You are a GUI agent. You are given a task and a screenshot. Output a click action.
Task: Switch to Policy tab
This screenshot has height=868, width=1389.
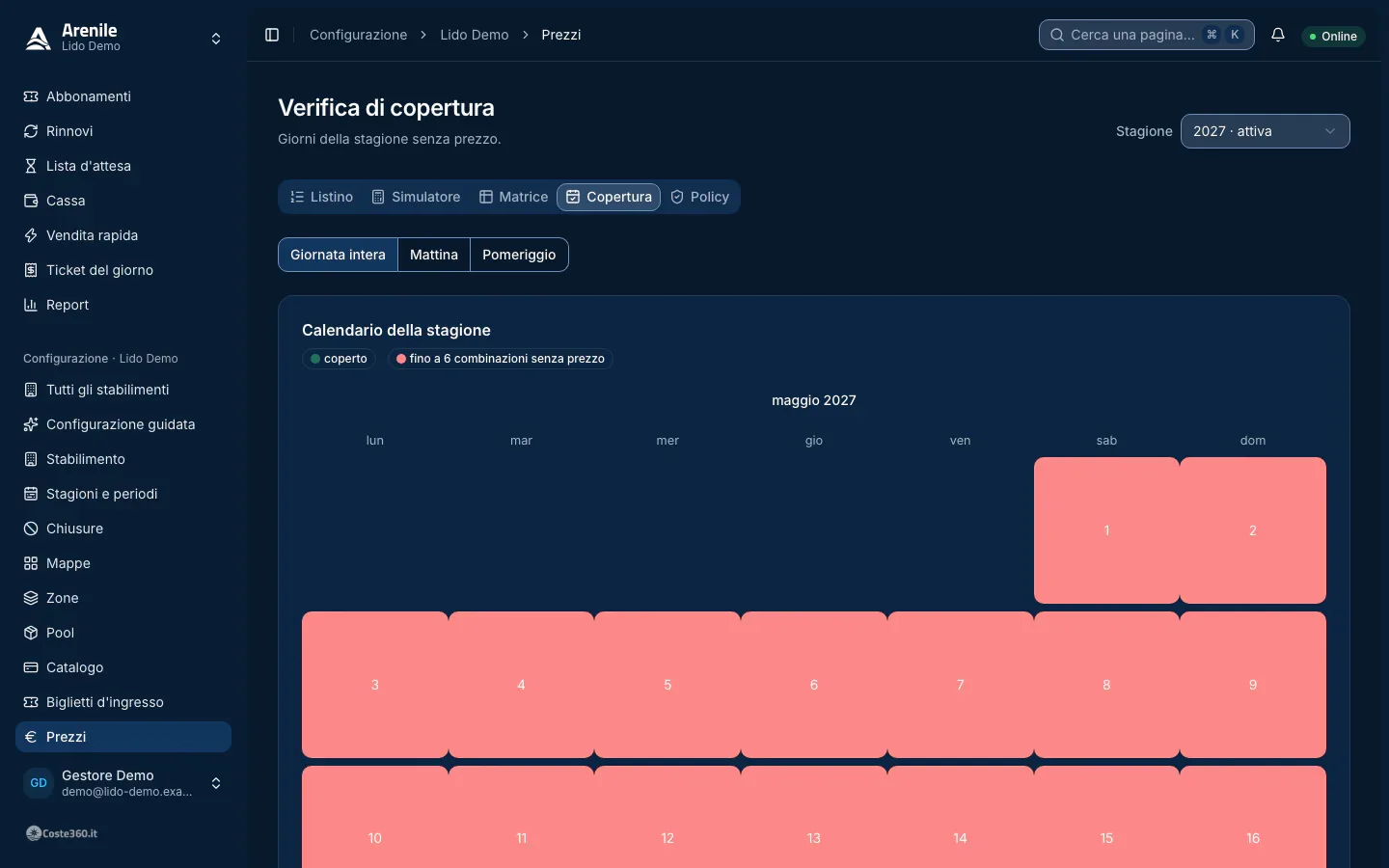[x=699, y=197]
